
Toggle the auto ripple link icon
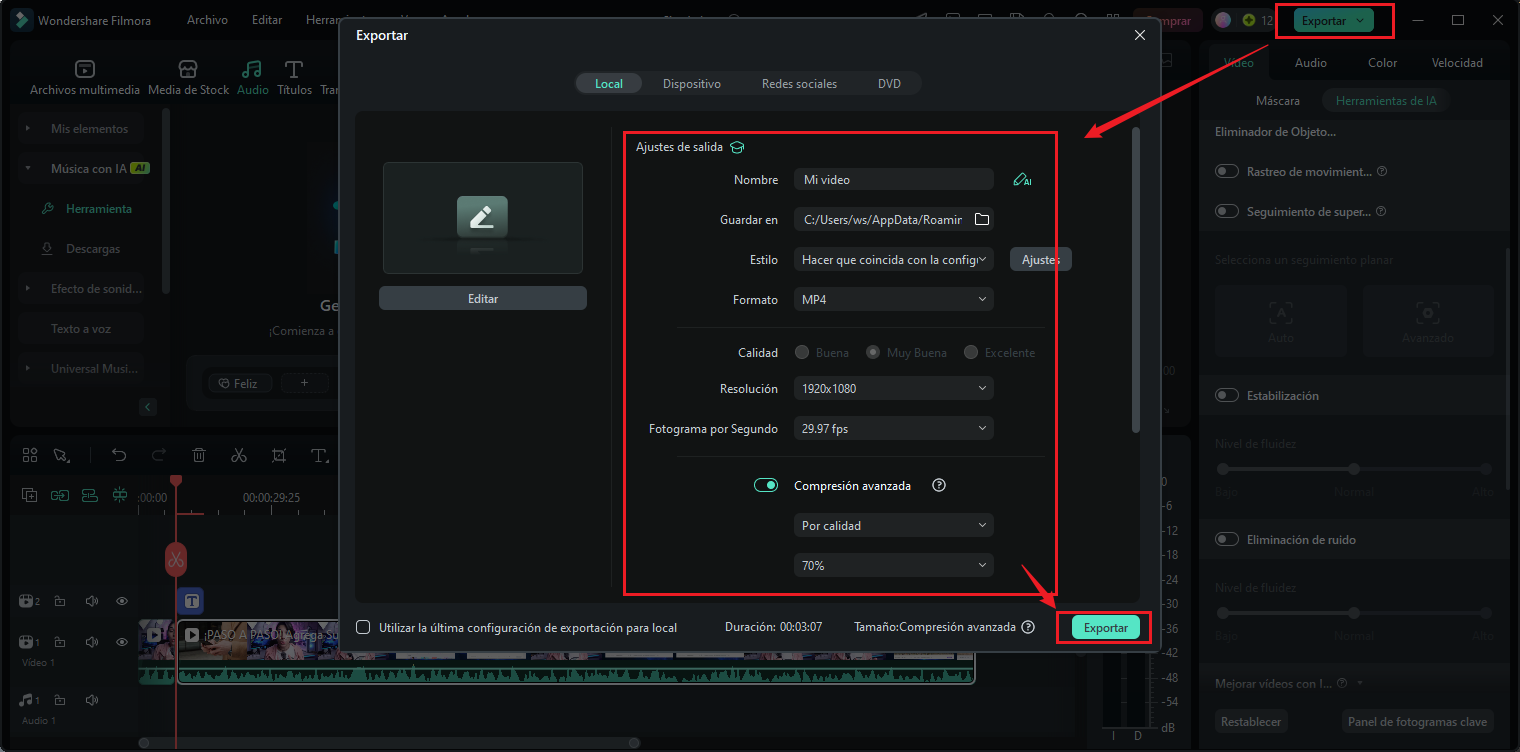(60, 495)
